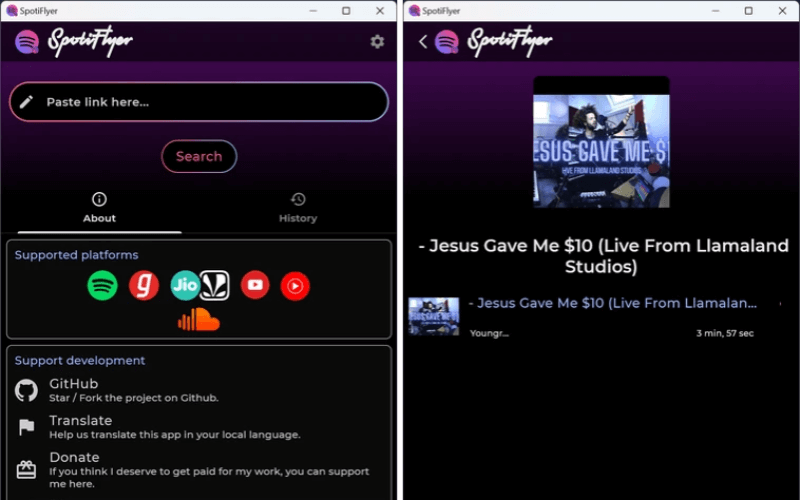Select the Spotify platform icon
Screen dimensions: 800x500
click(x=103, y=285)
